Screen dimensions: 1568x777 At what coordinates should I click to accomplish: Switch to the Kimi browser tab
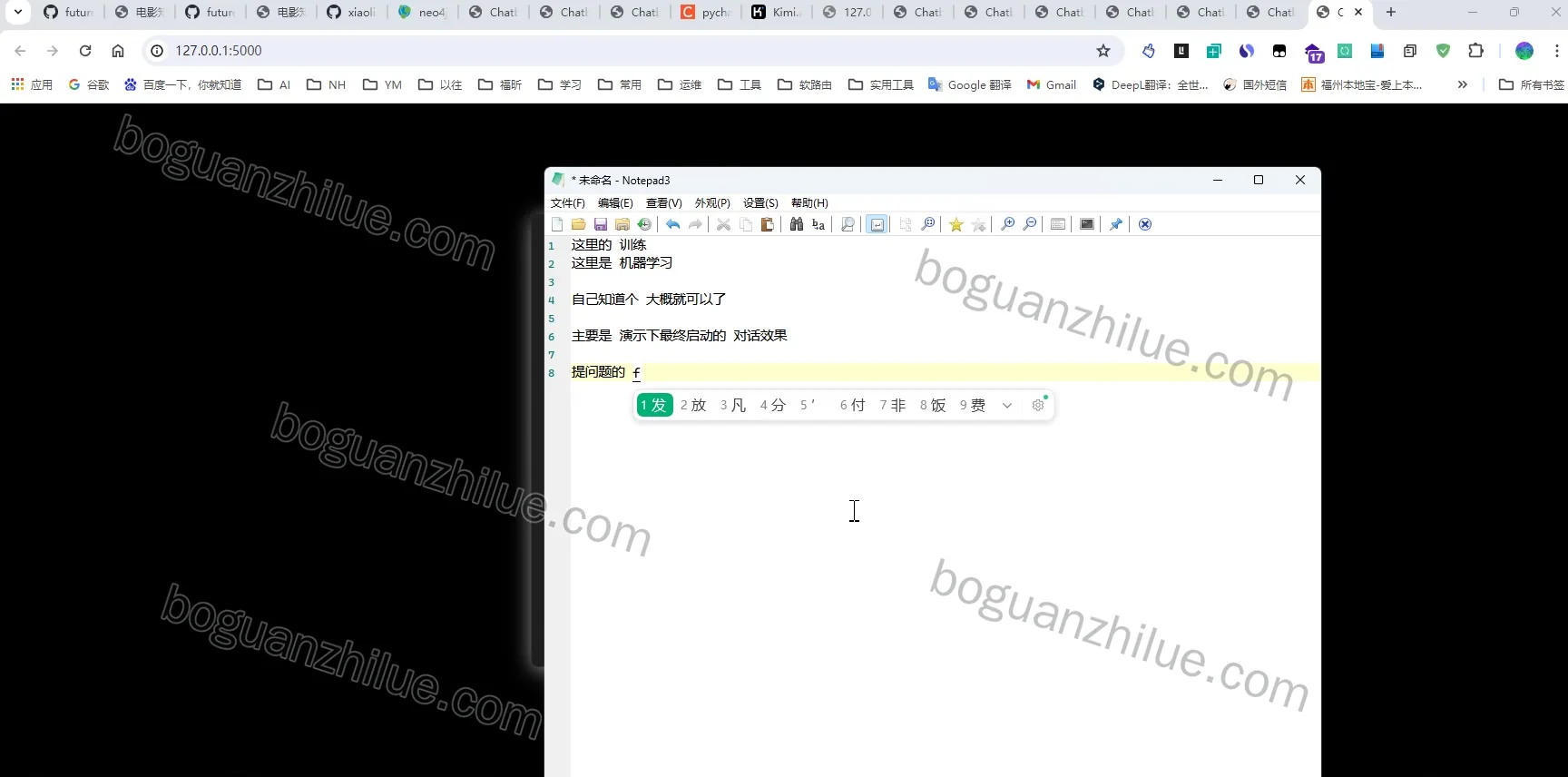click(x=777, y=12)
